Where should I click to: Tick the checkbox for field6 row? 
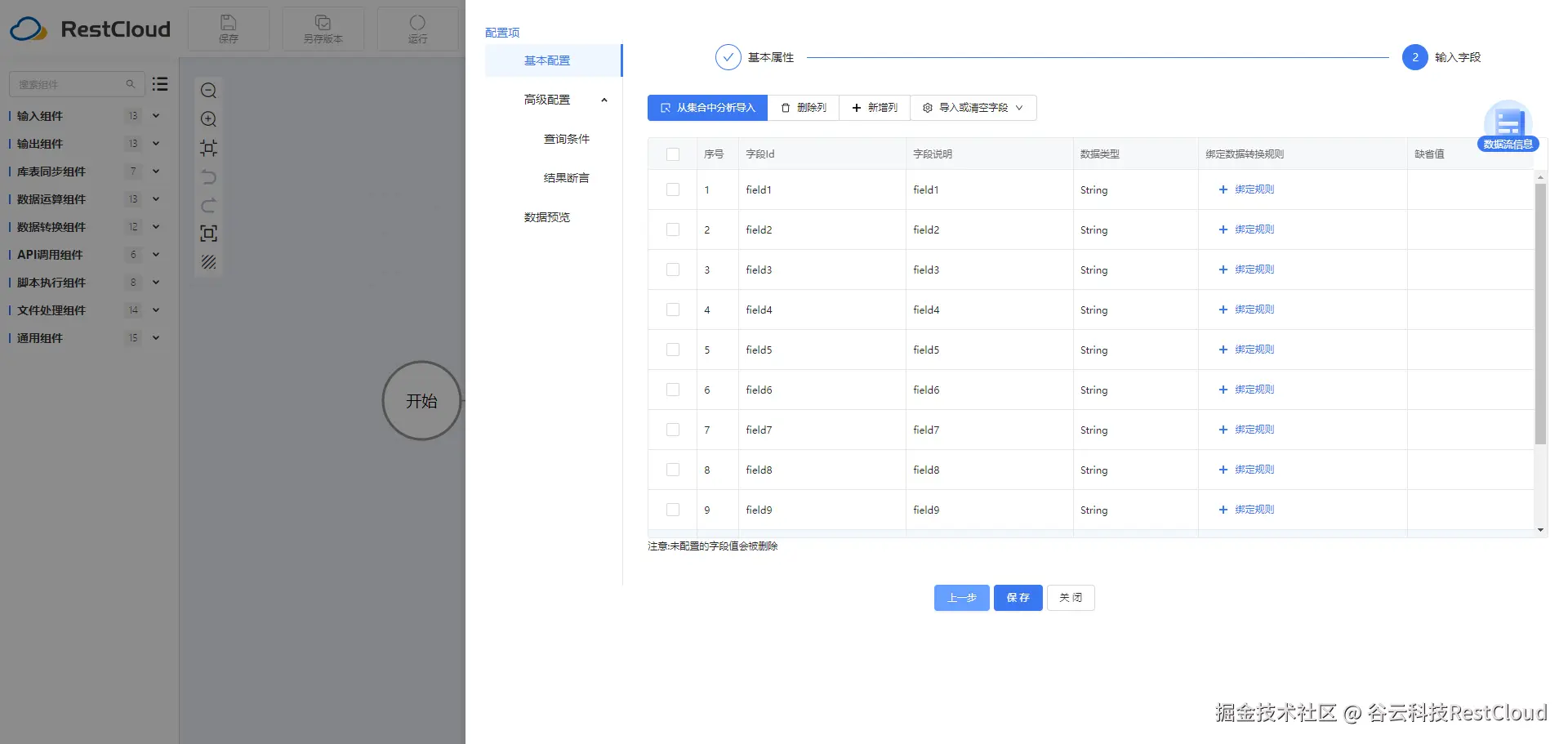coord(673,390)
